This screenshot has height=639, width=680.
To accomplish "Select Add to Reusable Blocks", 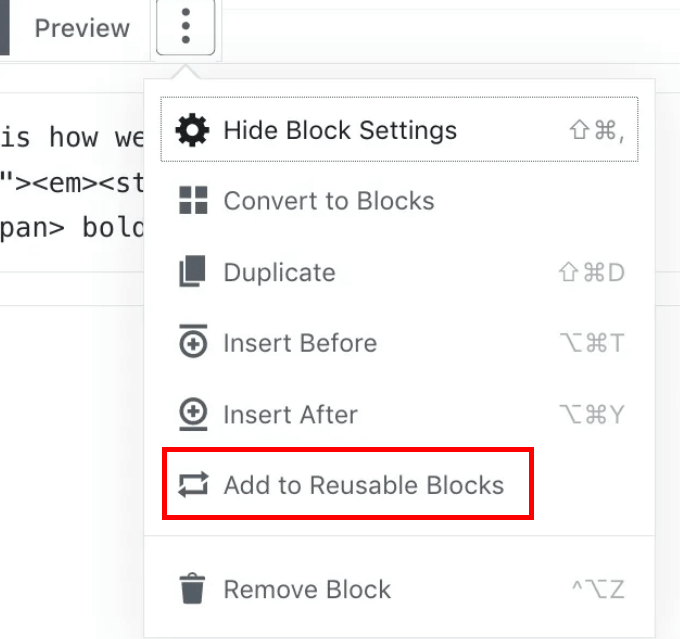I will [x=348, y=484].
